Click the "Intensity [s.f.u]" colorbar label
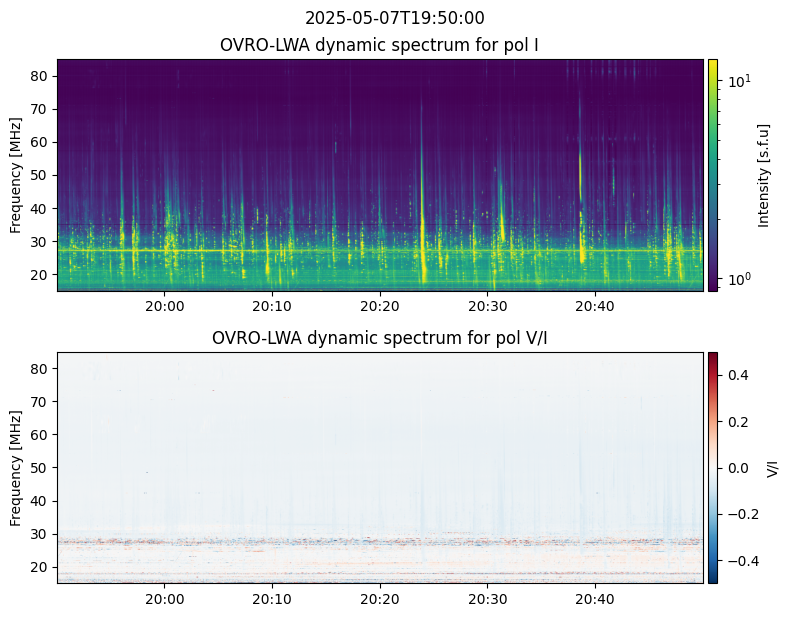The image size is (789, 617). 765,175
